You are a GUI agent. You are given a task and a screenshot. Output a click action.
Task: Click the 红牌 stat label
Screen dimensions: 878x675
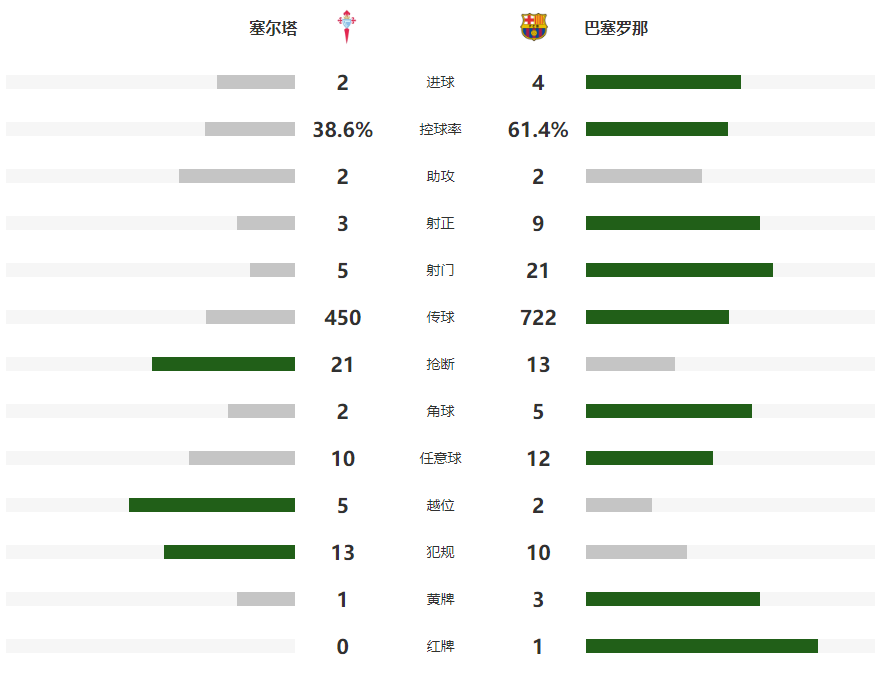tap(440, 646)
